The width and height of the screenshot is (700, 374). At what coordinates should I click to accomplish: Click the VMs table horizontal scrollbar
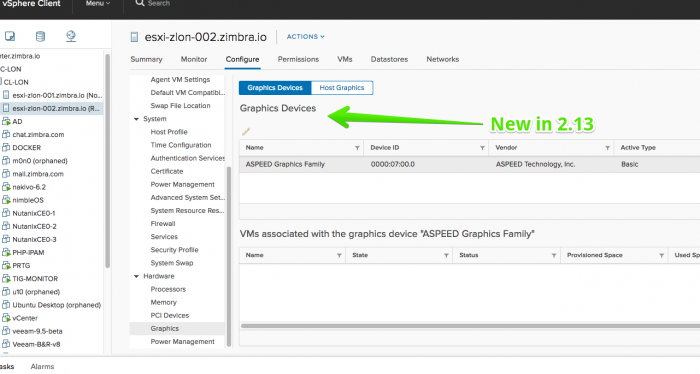click(x=470, y=326)
